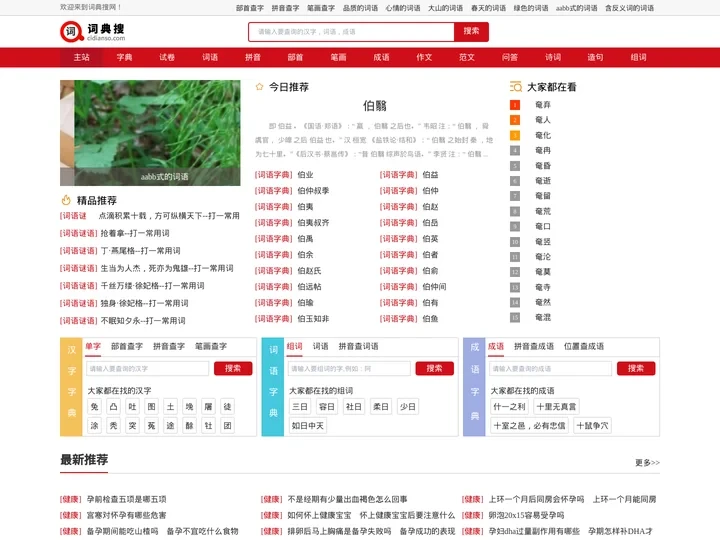Switch to the 笔画查字 tab
Viewport: 720px width, 540px height.
pyautogui.click(x=211, y=347)
